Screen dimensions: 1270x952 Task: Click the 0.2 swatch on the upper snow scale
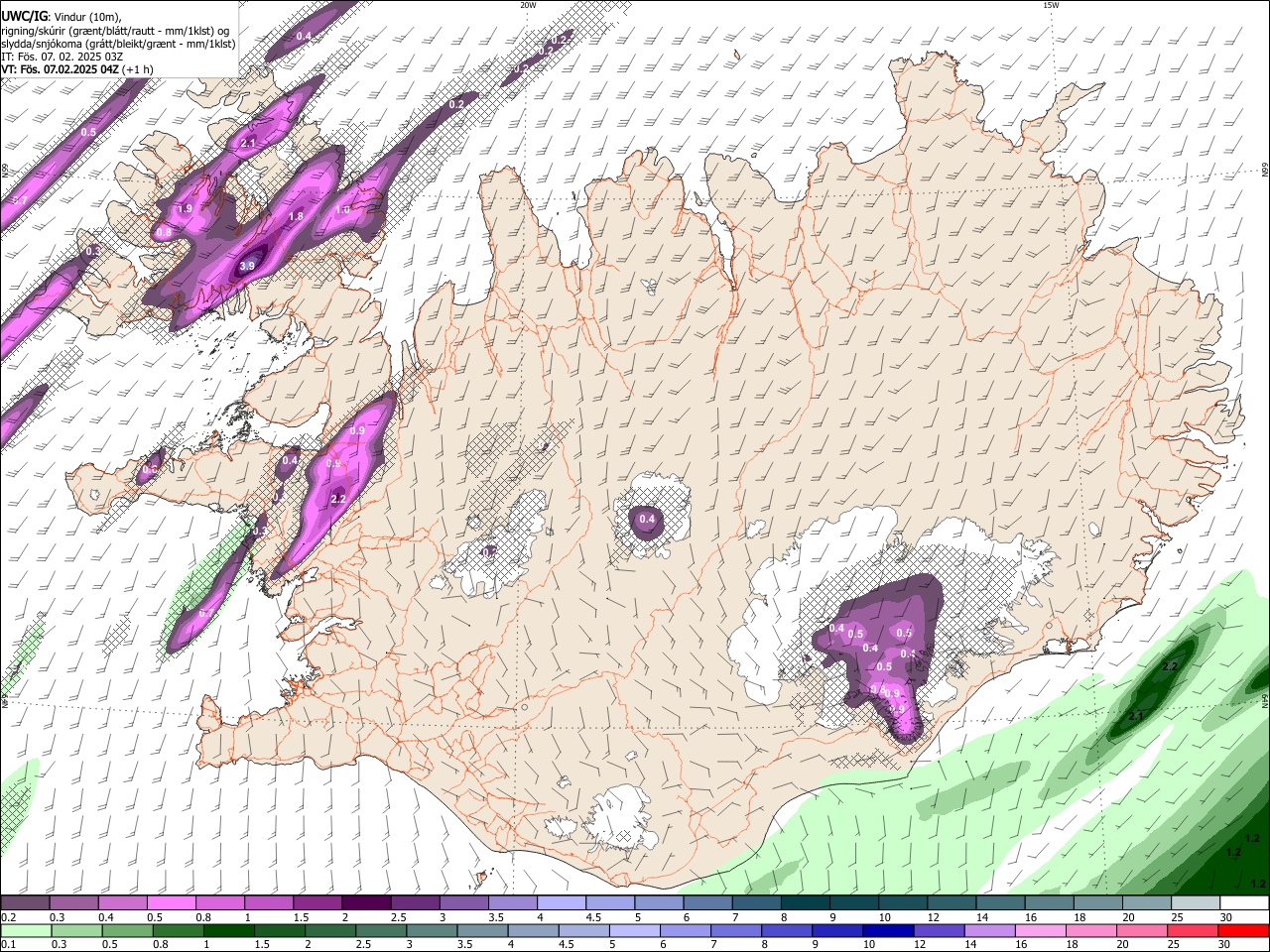click(x=25, y=903)
